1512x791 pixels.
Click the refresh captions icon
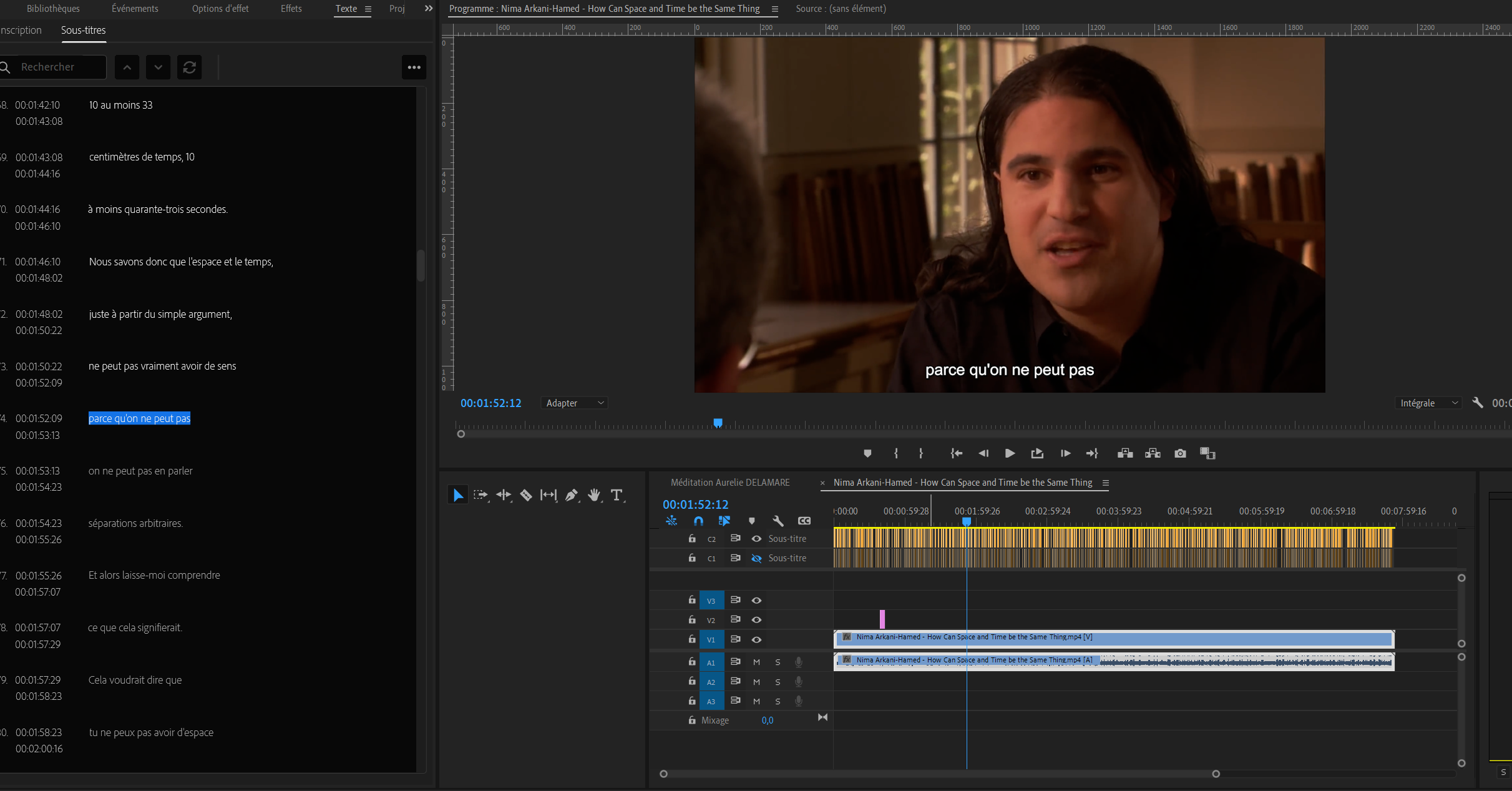[190, 67]
